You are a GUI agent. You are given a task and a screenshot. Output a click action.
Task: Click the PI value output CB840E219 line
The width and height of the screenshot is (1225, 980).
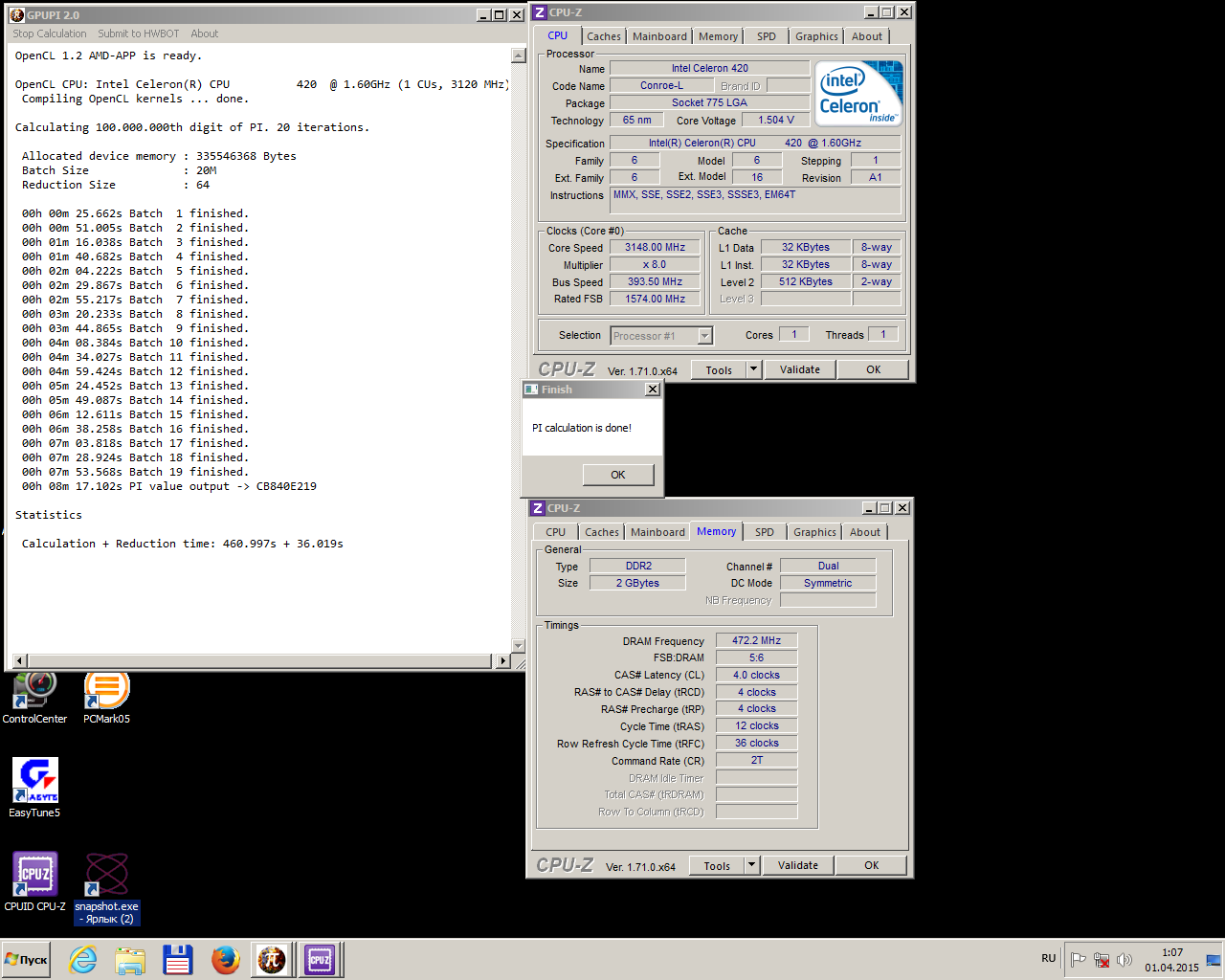[x=169, y=486]
